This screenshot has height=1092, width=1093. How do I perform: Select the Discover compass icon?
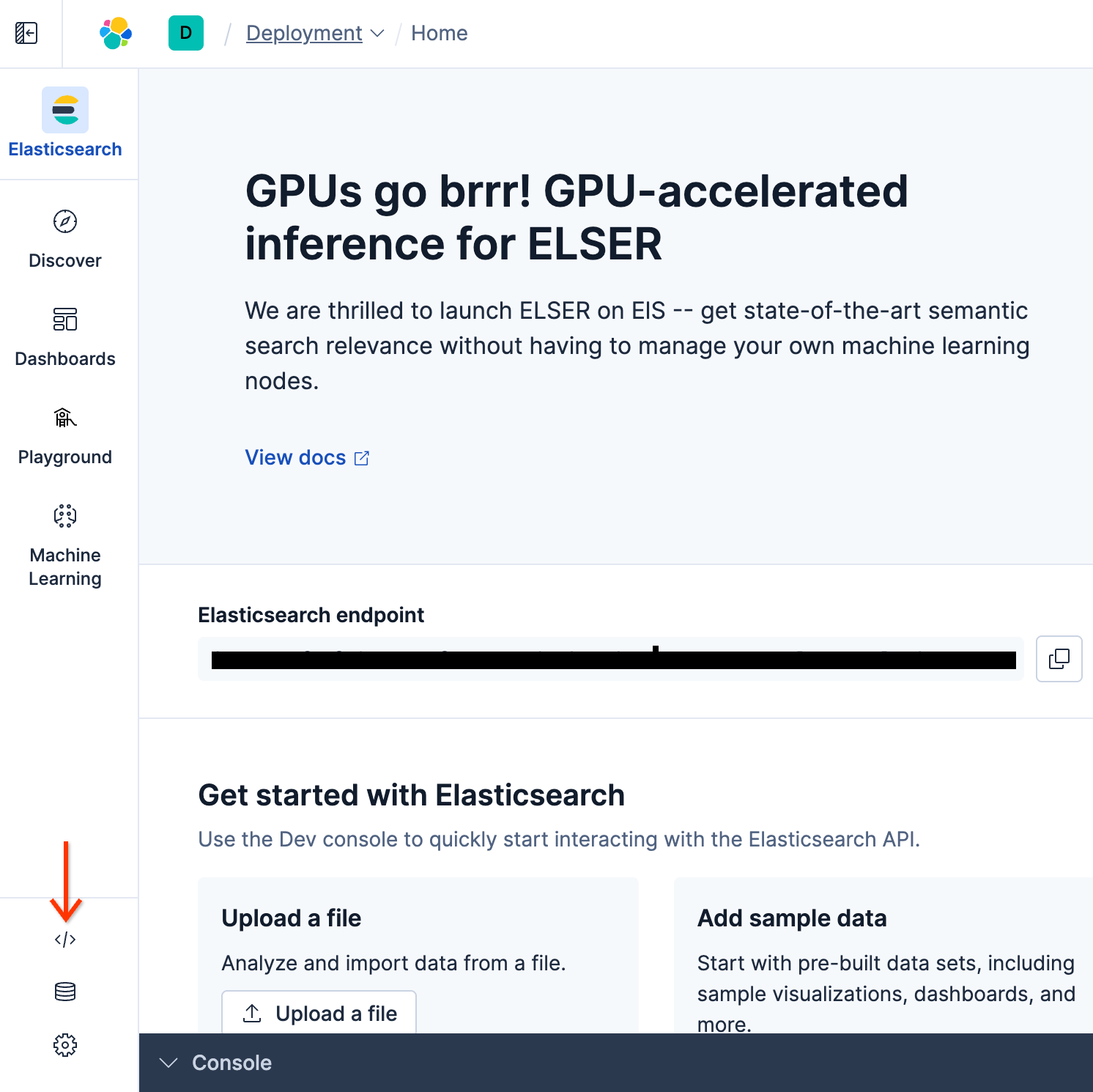tap(64, 222)
